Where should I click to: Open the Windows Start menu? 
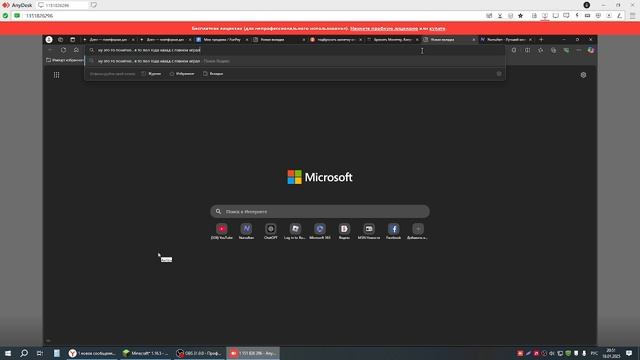point(8,353)
